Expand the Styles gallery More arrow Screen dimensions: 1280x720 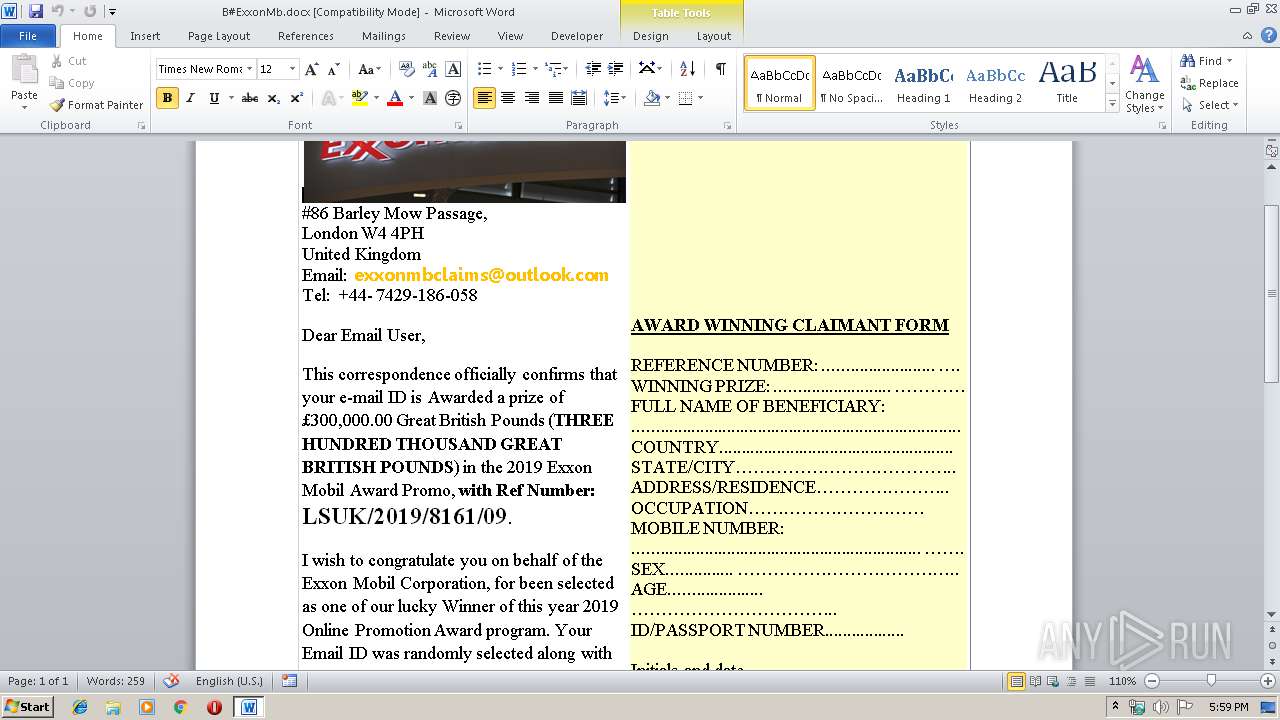coord(1112,104)
